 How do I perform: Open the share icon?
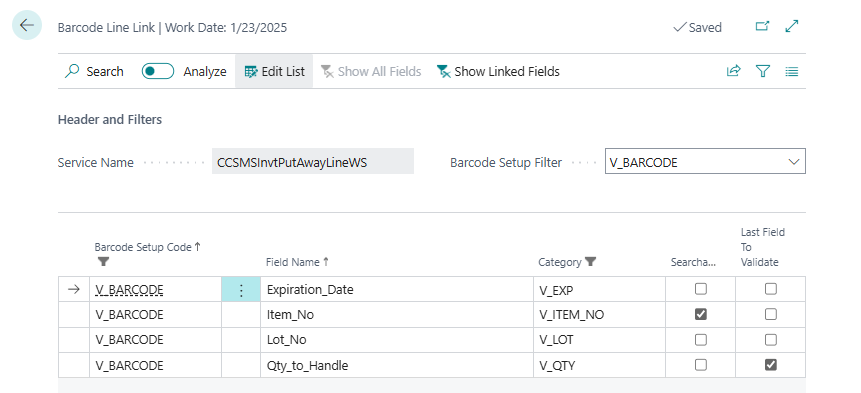[x=734, y=71]
